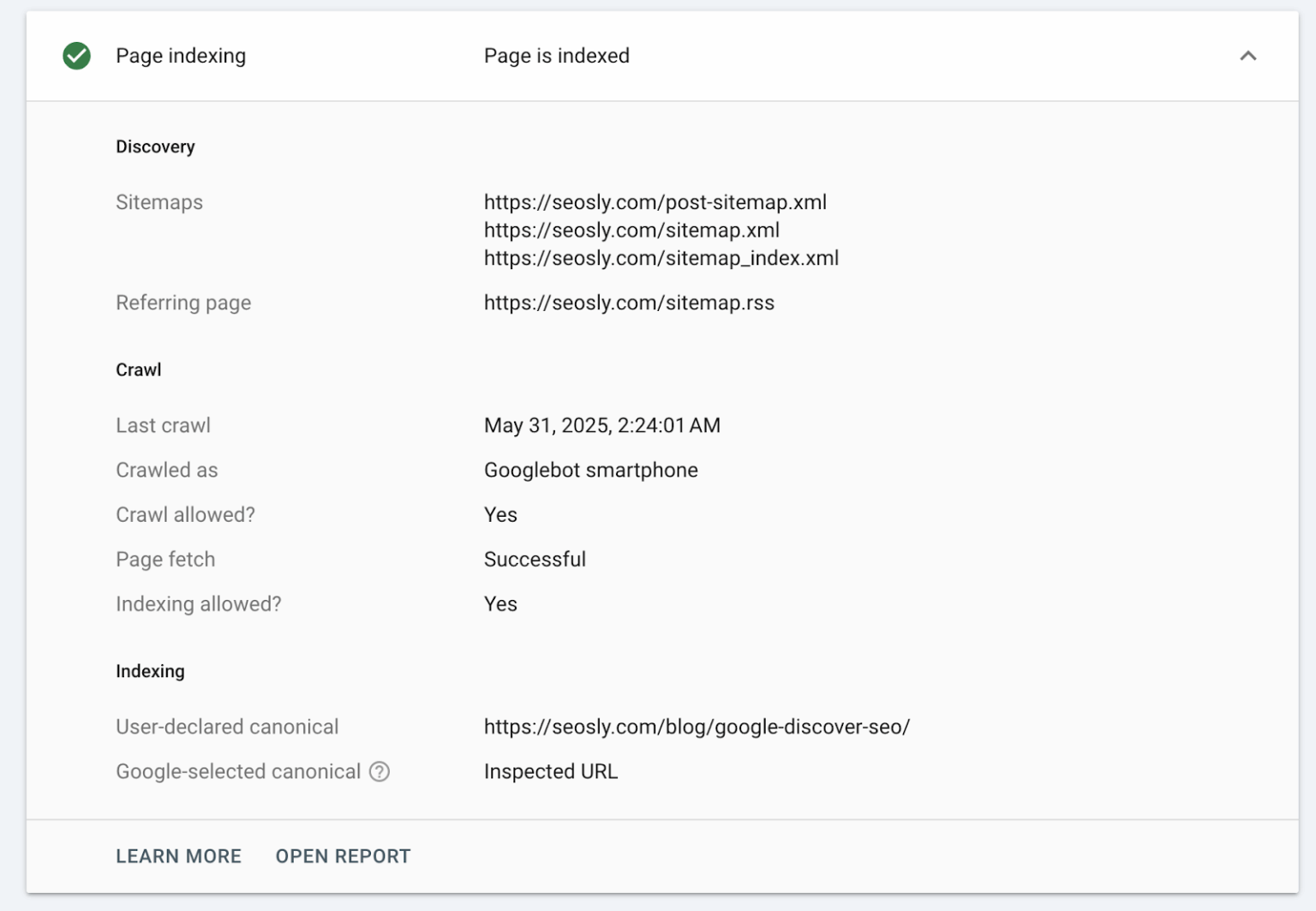
Task: Click OPEN REPORT
Action: pyautogui.click(x=343, y=856)
